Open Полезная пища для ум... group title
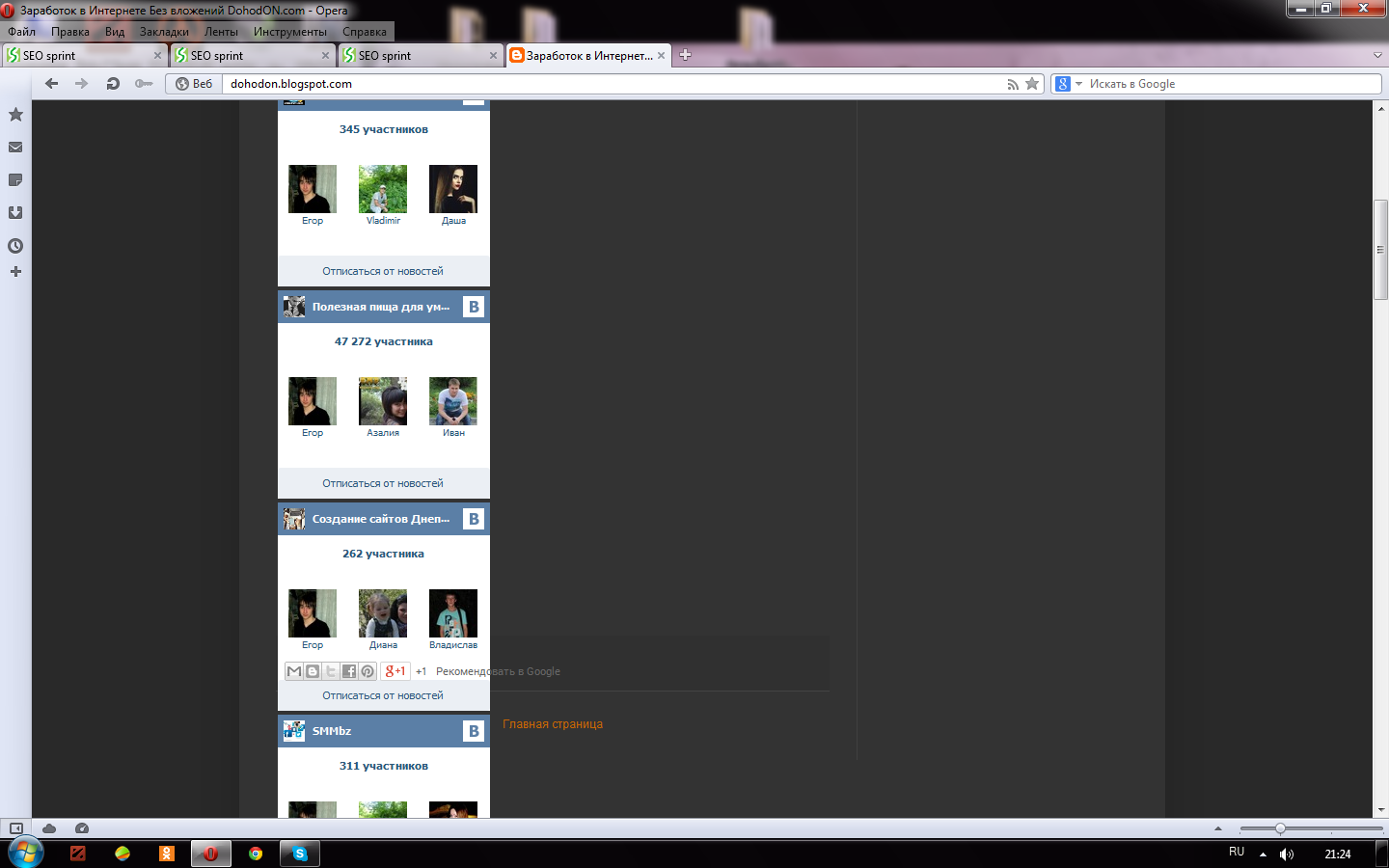 tap(381, 307)
